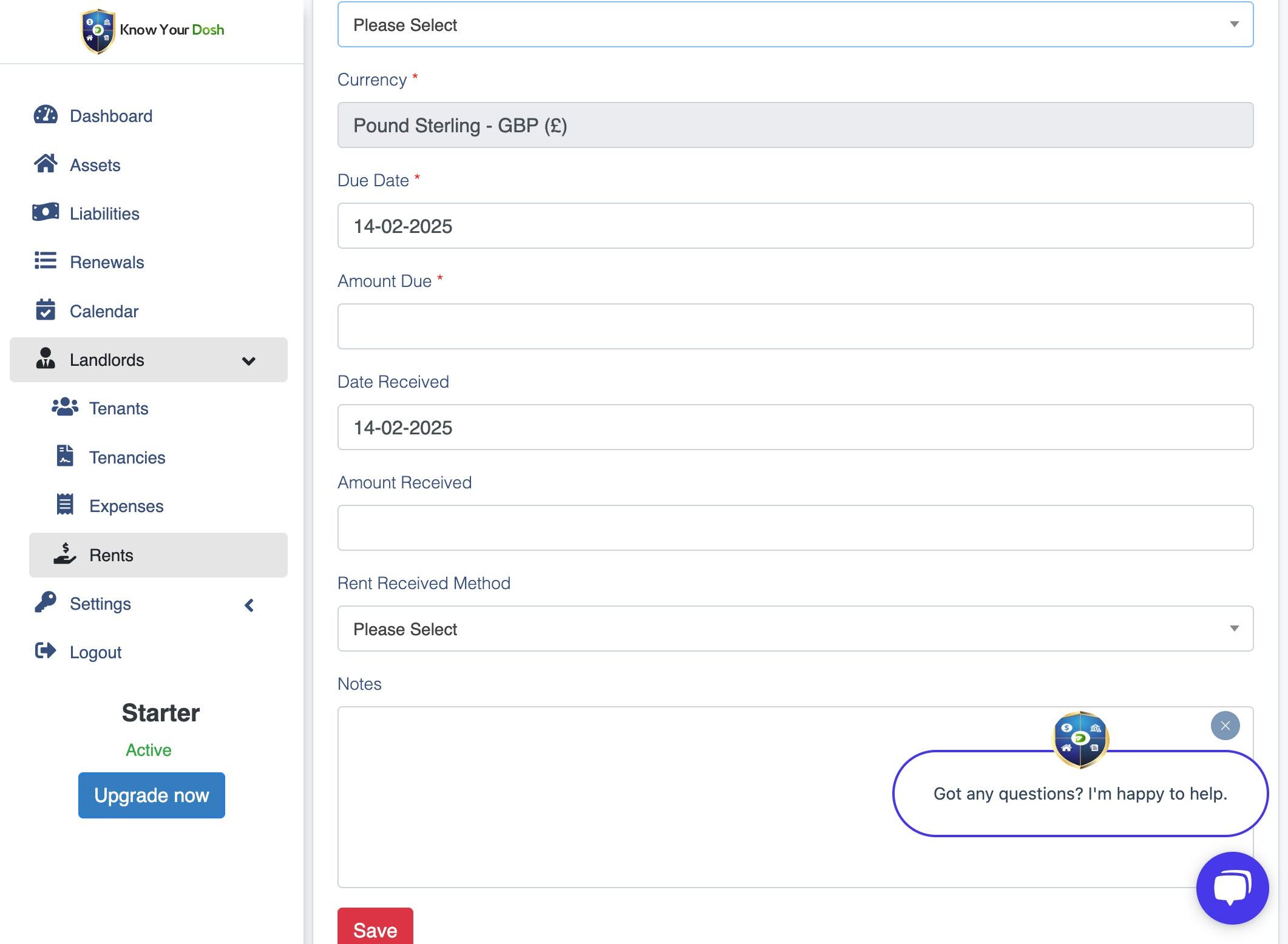Viewport: 1288px width, 944px height.
Task: Click the Tenants group icon
Action: (x=65, y=407)
